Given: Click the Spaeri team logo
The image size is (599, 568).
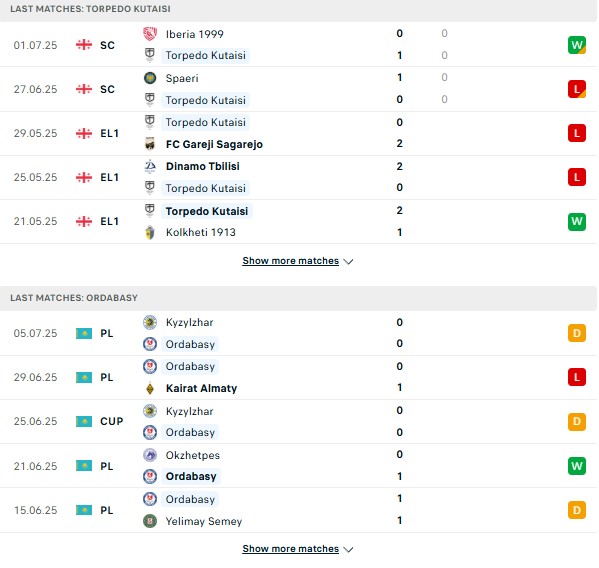Looking at the screenshot, I should [x=150, y=78].
